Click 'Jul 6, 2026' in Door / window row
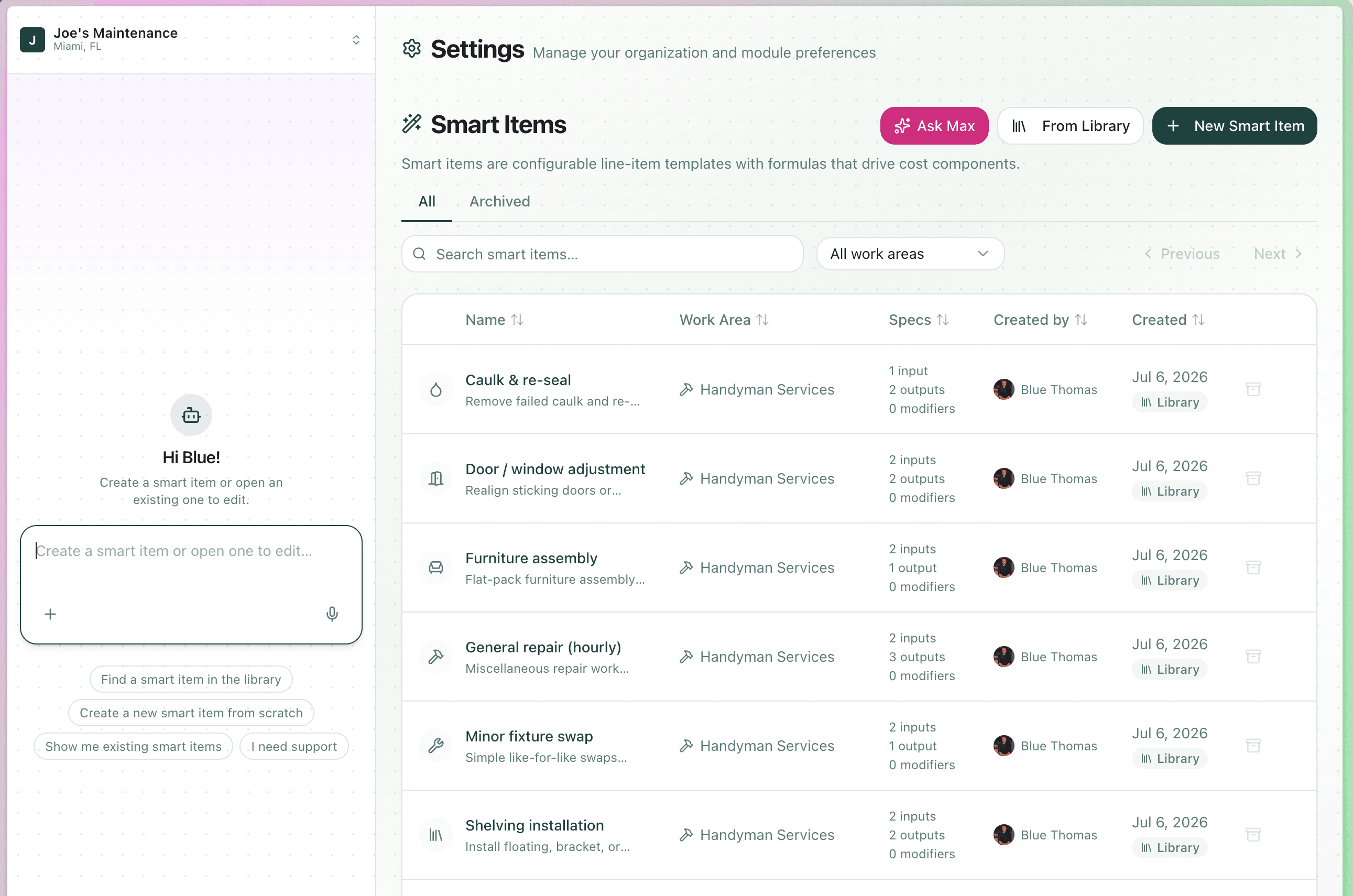Image resolution: width=1353 pixels, height=896 pixels. tap(1170, 466)
